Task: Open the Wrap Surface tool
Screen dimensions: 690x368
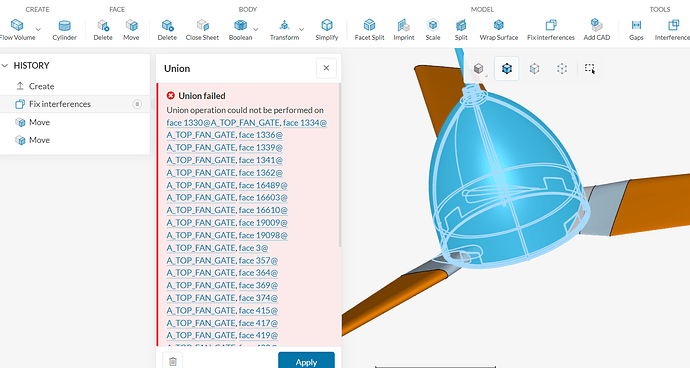Action: pos(499,29)
